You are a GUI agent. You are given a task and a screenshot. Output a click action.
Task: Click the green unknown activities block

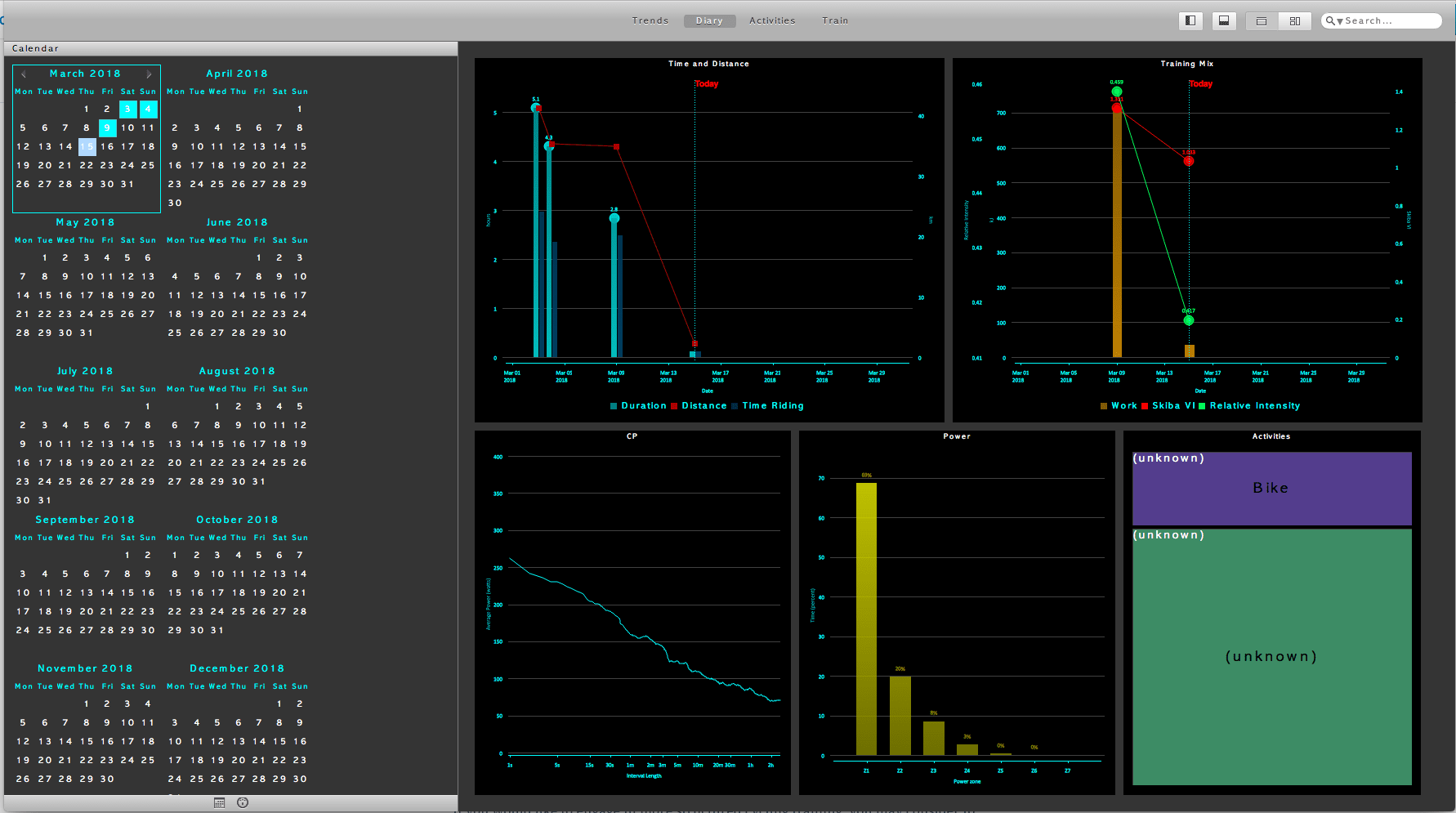coord(1271,657)
